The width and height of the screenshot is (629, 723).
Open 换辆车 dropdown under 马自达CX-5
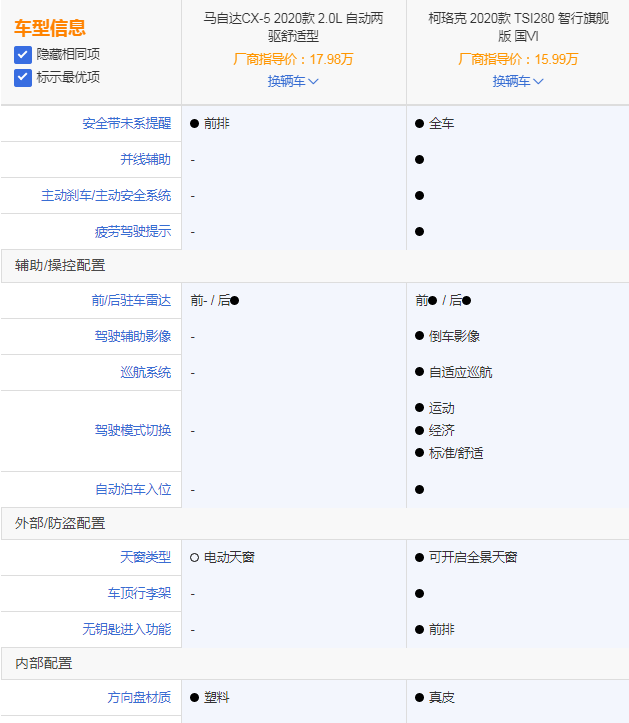(x=293, y=81)
